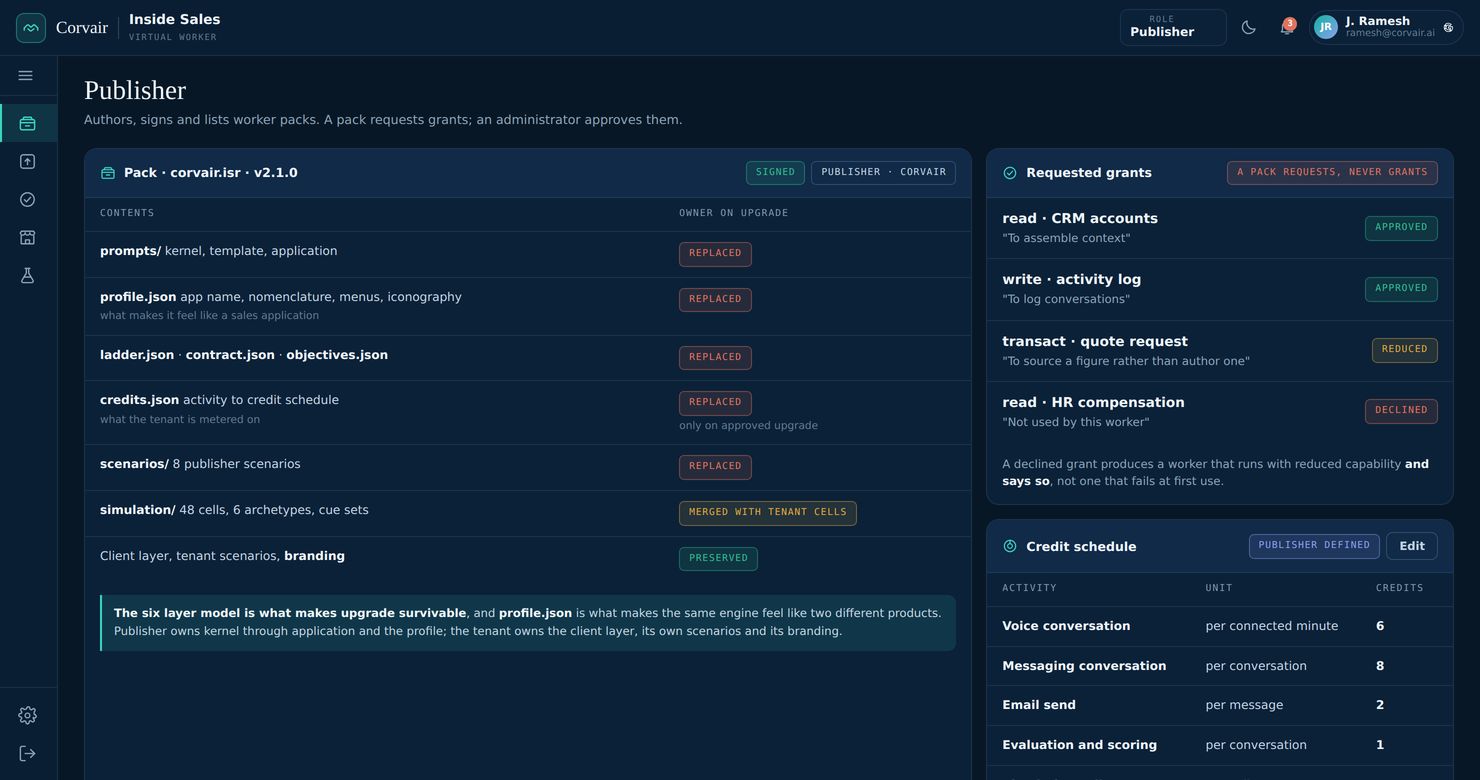Screen dimensions: 1480x780
Task: Click REPLACED badge in ladder.json row
Action: [715, 358]
